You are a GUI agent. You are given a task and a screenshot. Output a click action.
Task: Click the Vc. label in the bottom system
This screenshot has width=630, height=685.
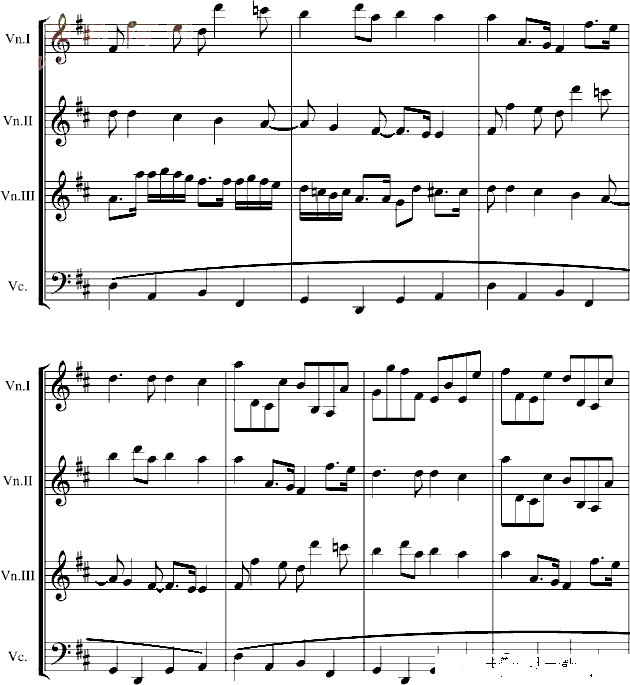point(18,656)
